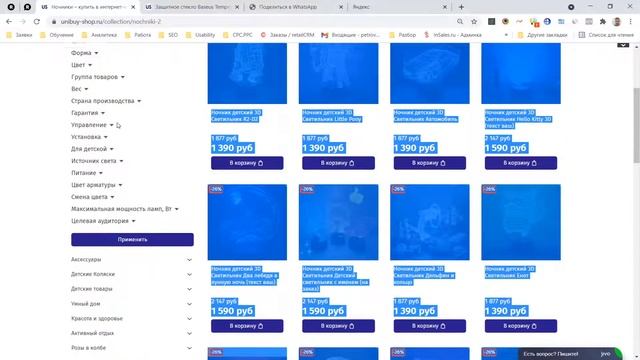Close the Поделиться в WhatsApp tab

341,7
